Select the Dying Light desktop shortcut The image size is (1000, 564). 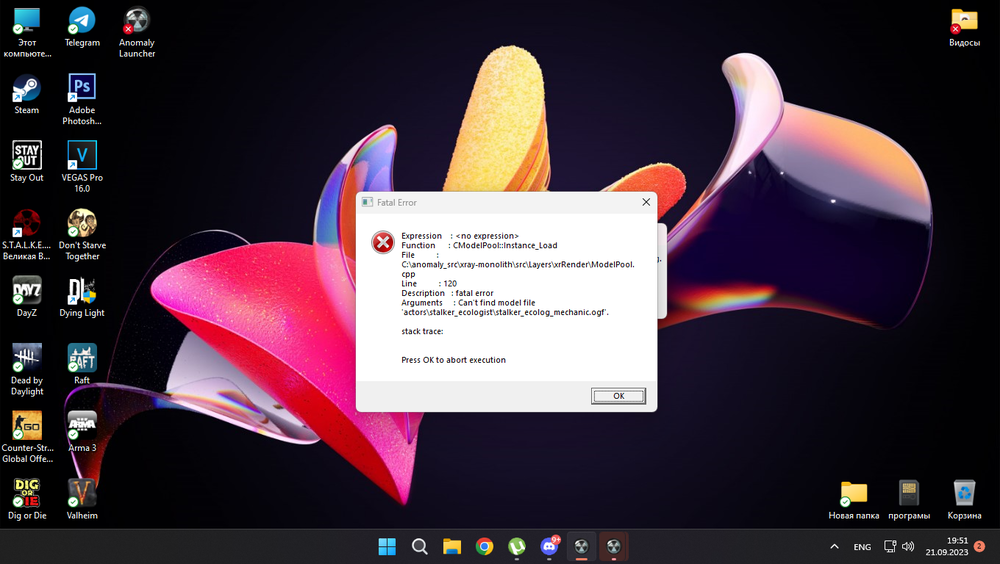point(82,297)
